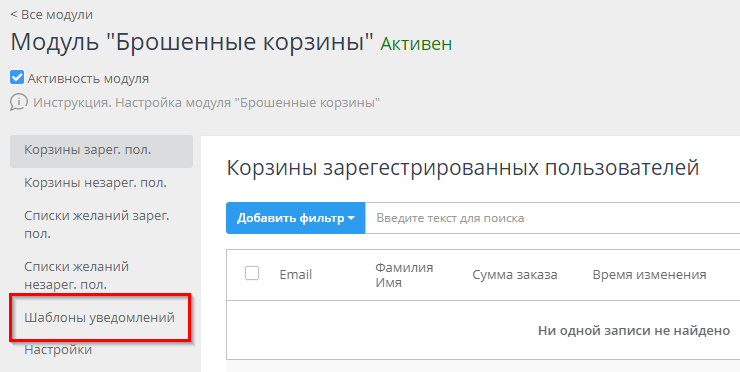The height and width of the screenshot is (372, 740).
Task: Select the registered users' carts menu item
Action: pyautogui.click(x=101, y=151)
